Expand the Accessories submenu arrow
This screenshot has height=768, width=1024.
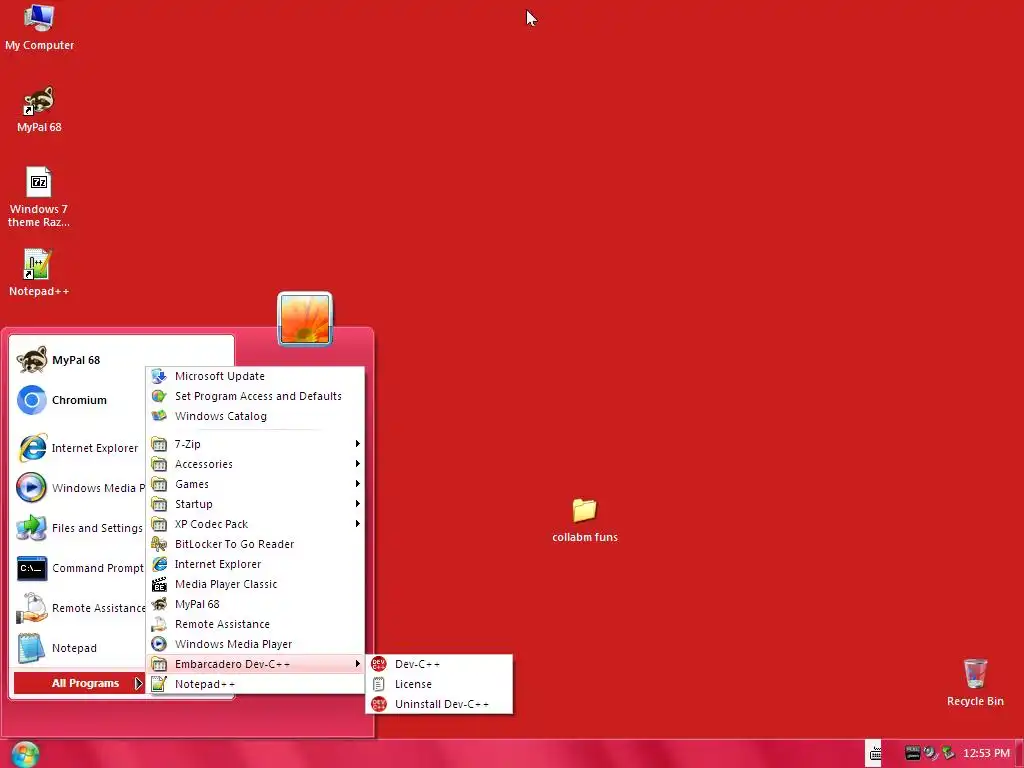pos(357,464)
